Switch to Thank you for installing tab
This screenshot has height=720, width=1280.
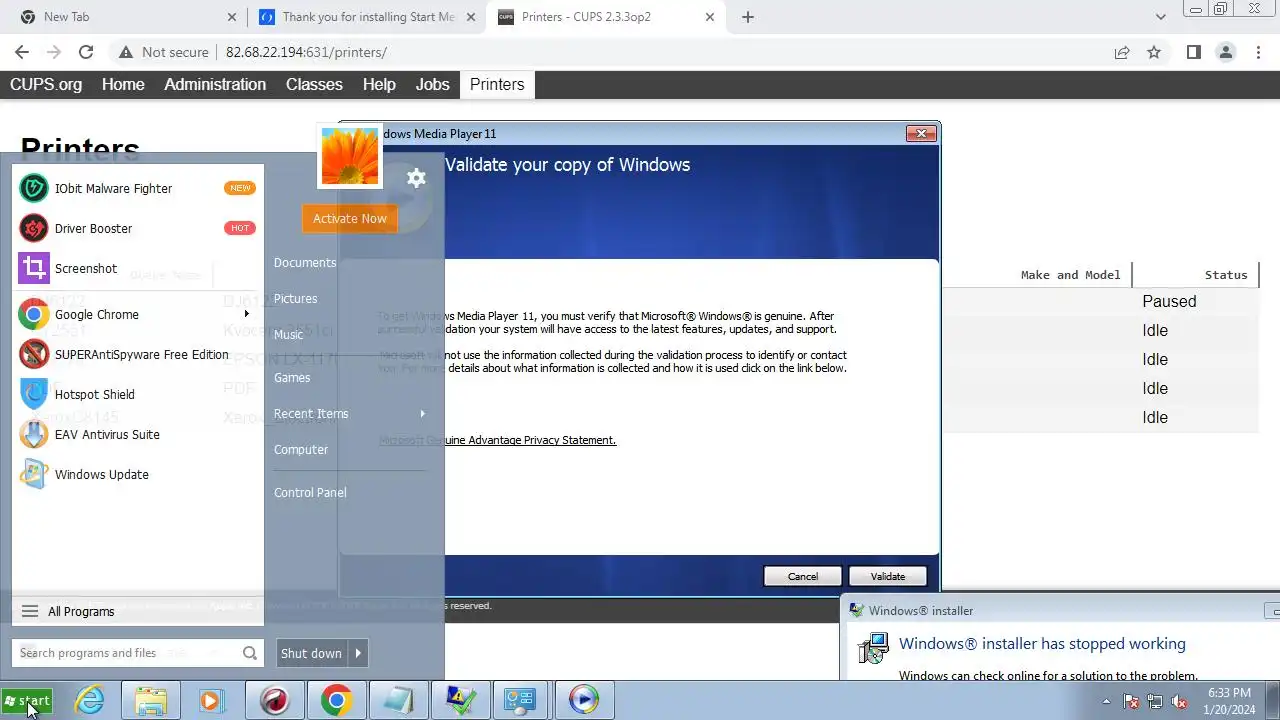pos(368,17)
